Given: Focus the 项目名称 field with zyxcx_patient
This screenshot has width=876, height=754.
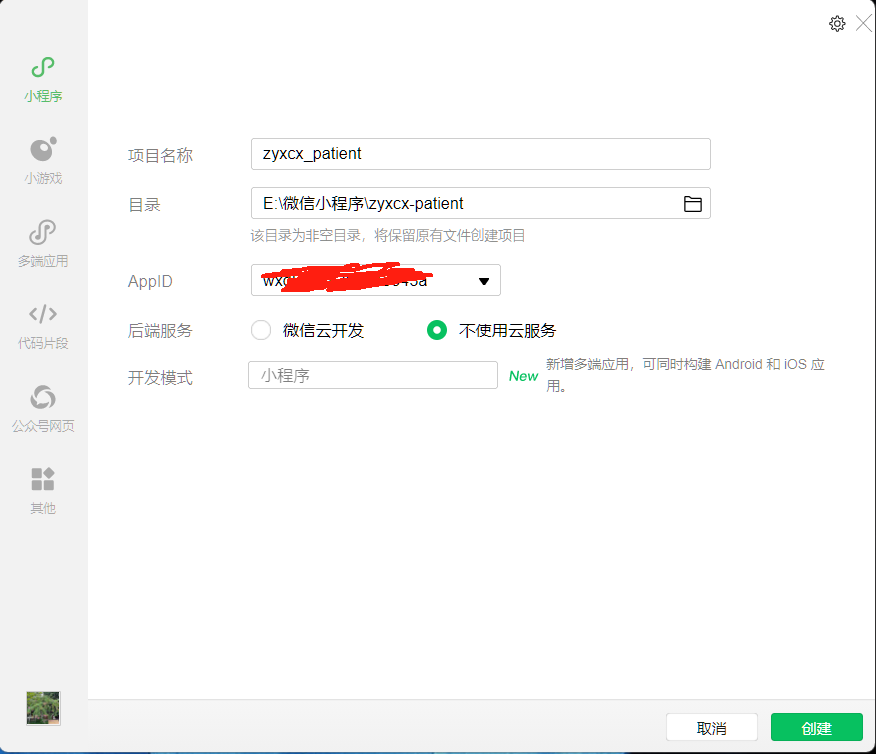Looking at the screenshot, I should click(480, 154).
